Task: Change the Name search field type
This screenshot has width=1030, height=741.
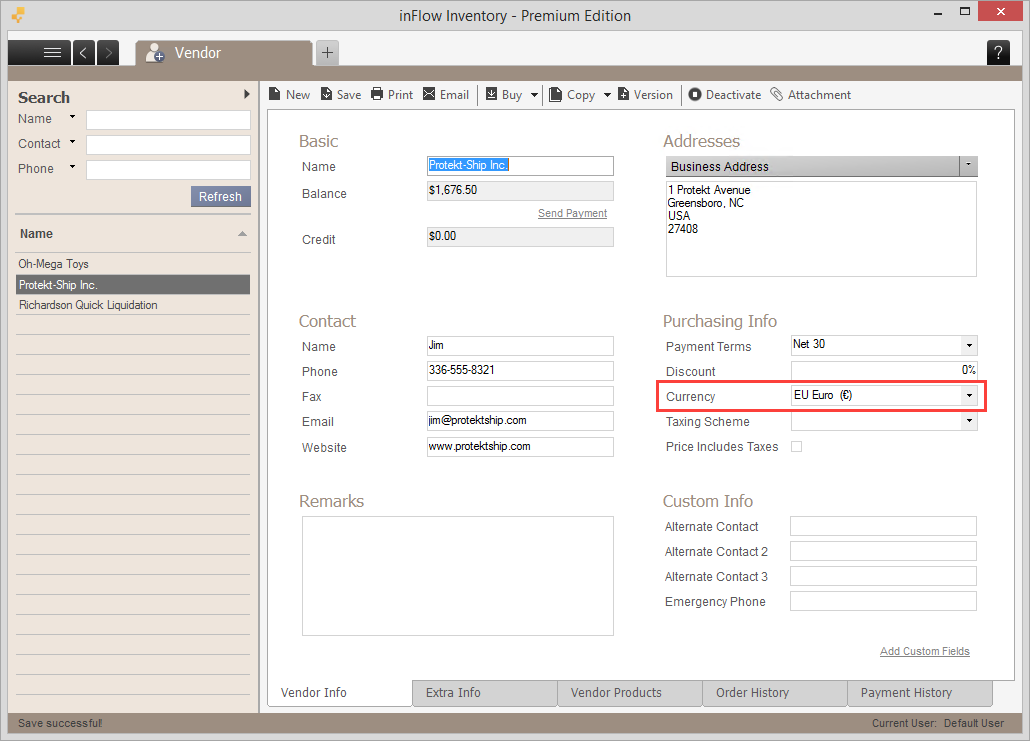Action: [72, 117]
